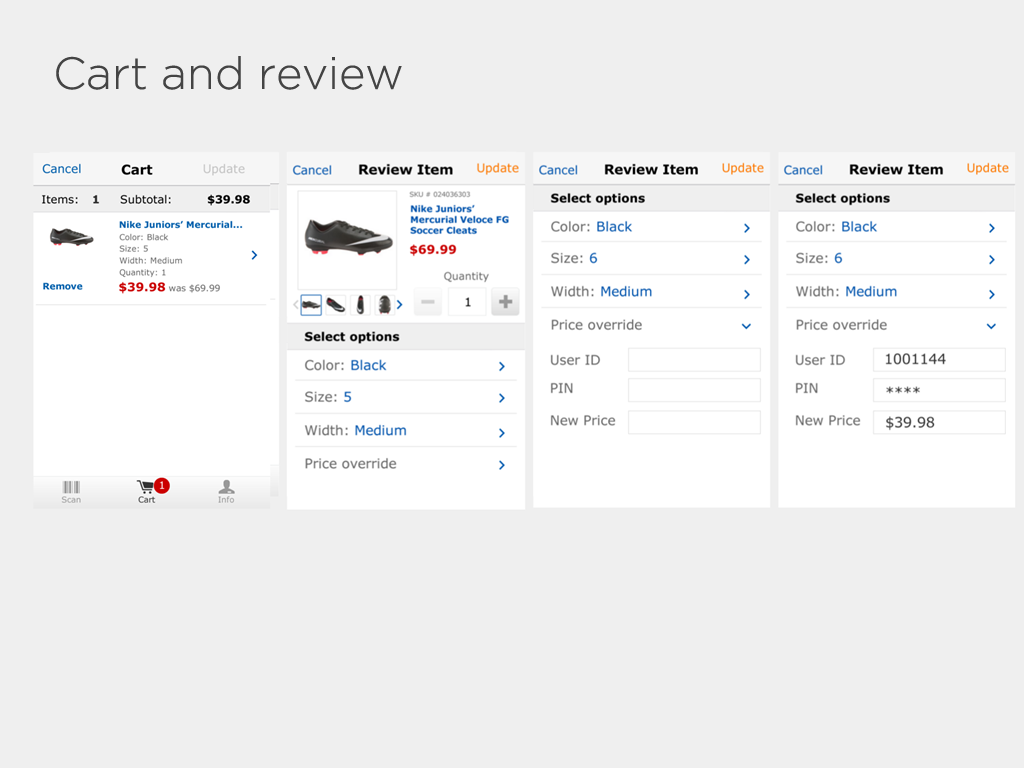
Task: Click the empty New Price field
Action: pyautogui.click(x=694, y=422)
